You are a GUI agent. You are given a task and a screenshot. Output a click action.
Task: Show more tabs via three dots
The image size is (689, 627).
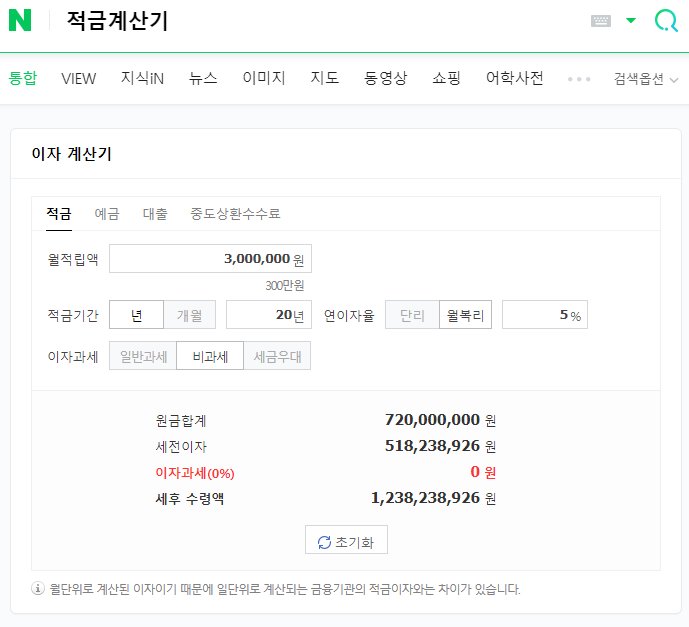579,79
